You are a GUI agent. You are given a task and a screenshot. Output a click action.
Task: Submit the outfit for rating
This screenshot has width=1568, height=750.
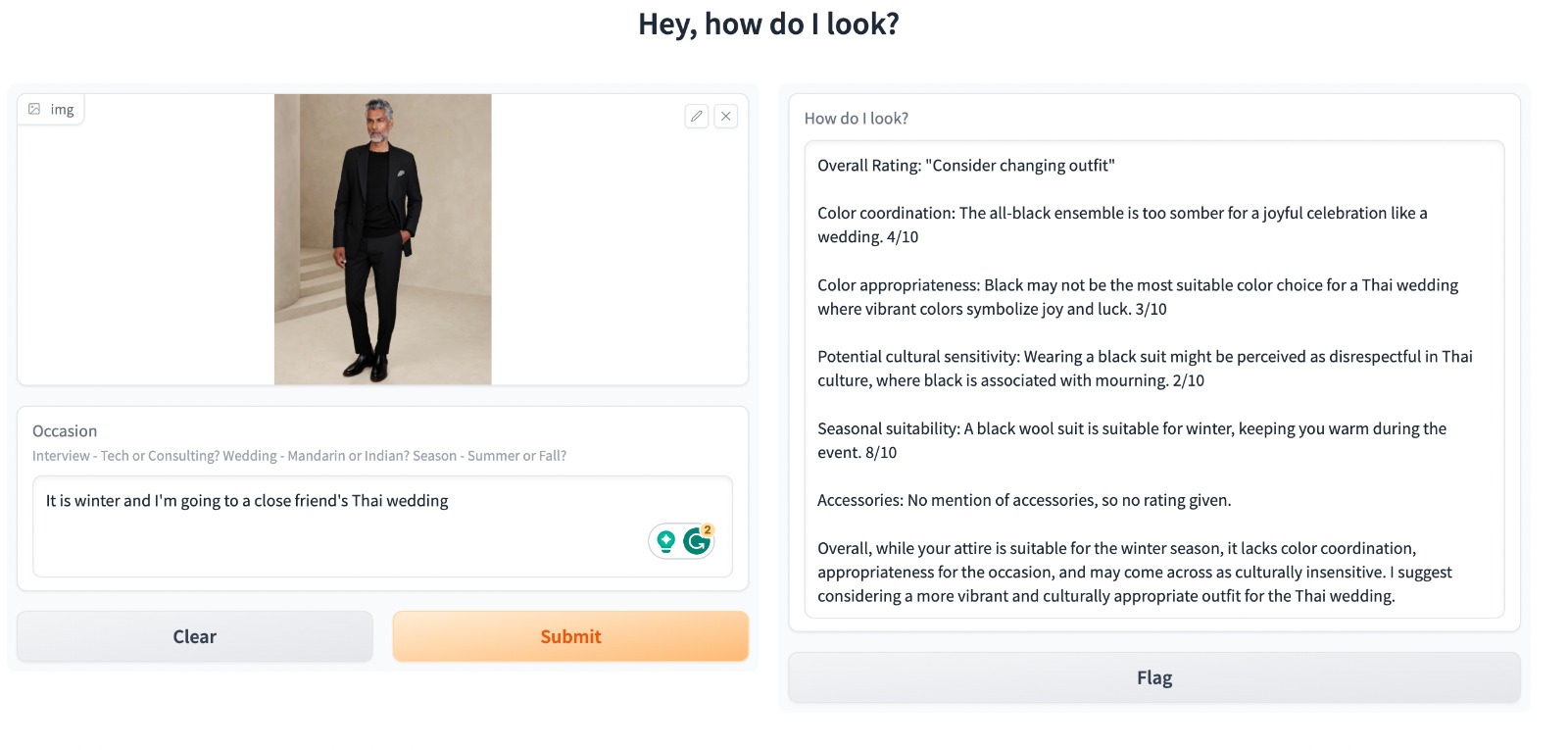tap(570, 636)
